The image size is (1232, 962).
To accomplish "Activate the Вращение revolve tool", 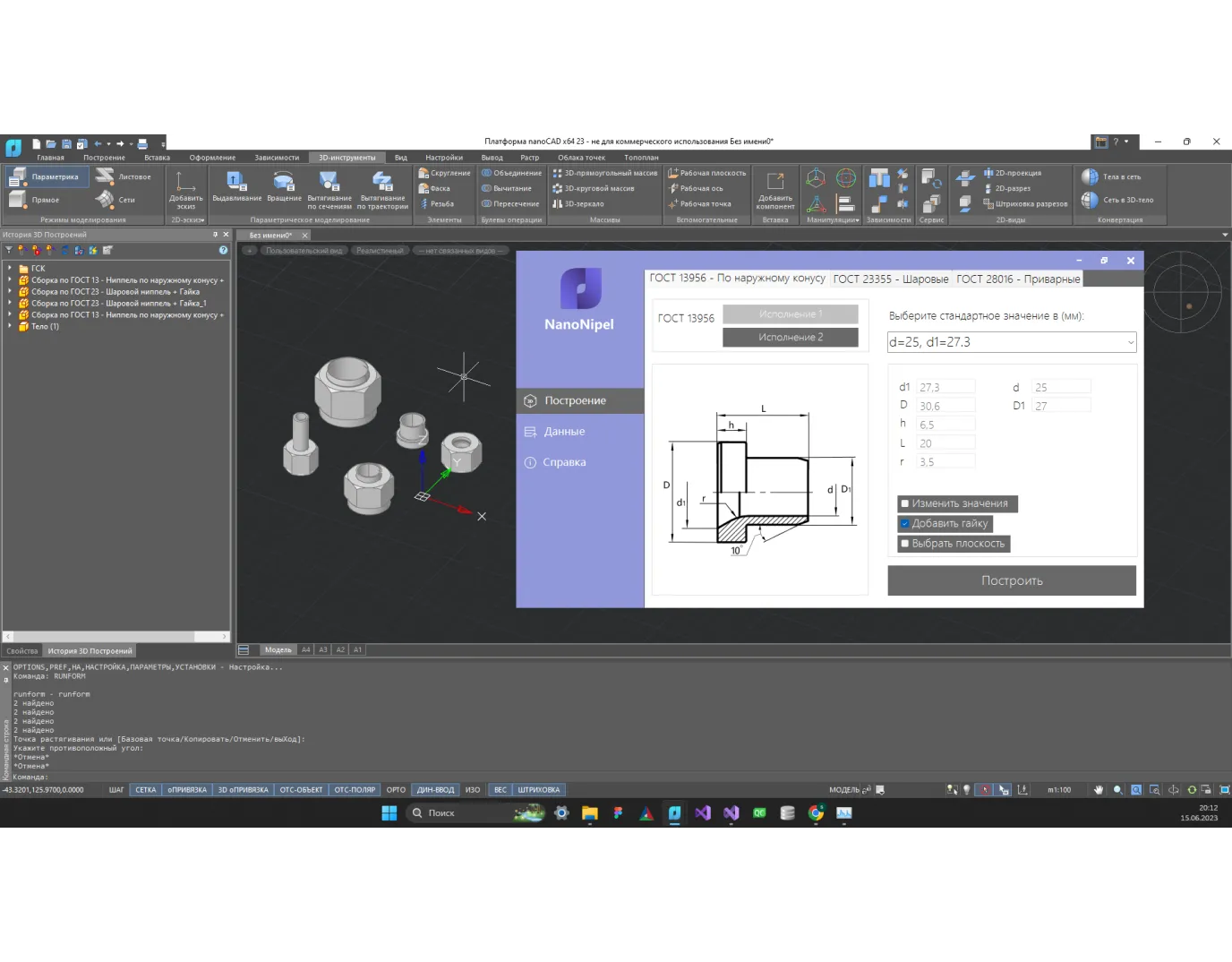I will pyautogui.click(x=284, y=186).
